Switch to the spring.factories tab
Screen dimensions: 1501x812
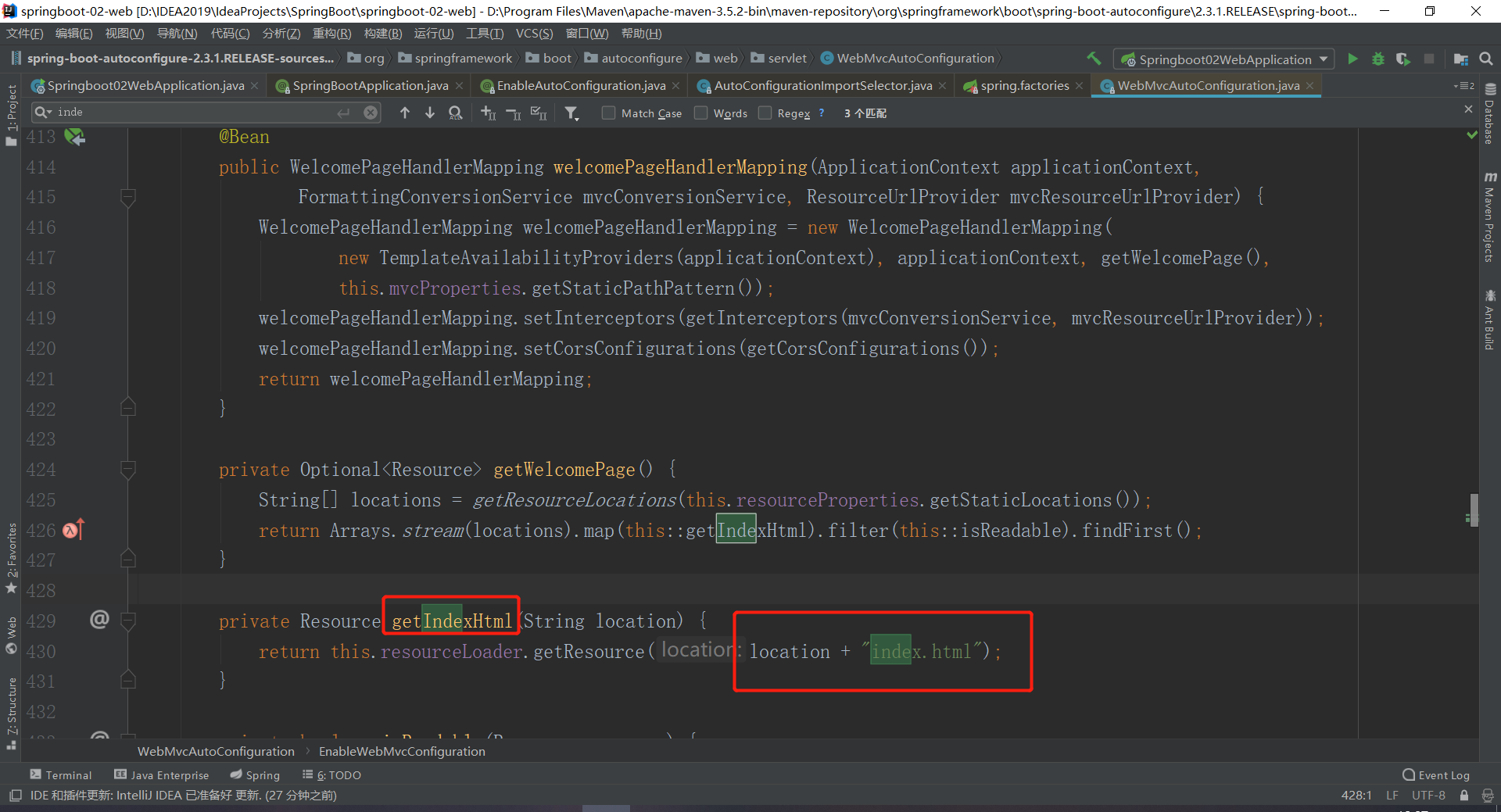pyautogui.click(x=1024, y=86)
